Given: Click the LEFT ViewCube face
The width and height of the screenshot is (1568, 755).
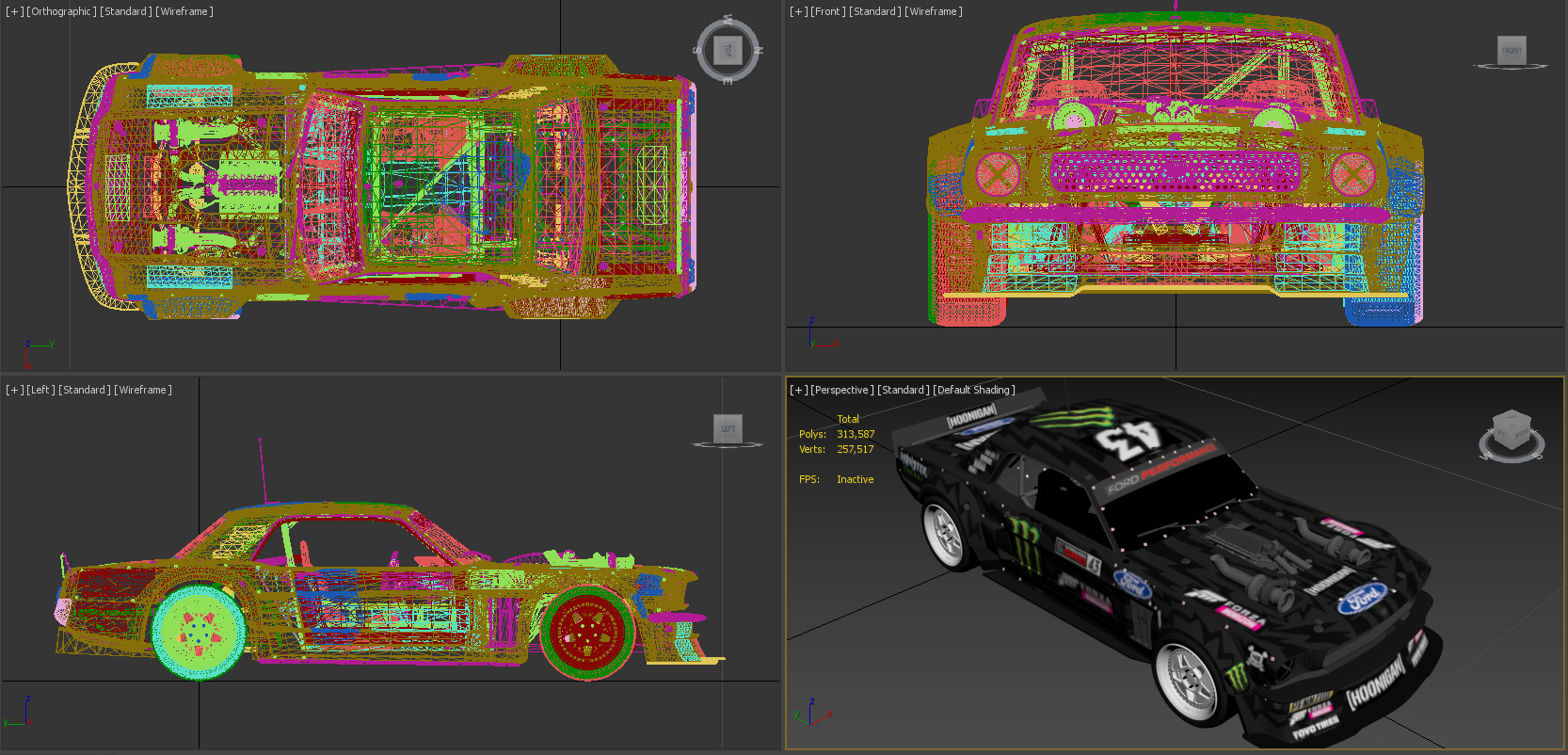Looking at the screenshot, I should point(728,428).
